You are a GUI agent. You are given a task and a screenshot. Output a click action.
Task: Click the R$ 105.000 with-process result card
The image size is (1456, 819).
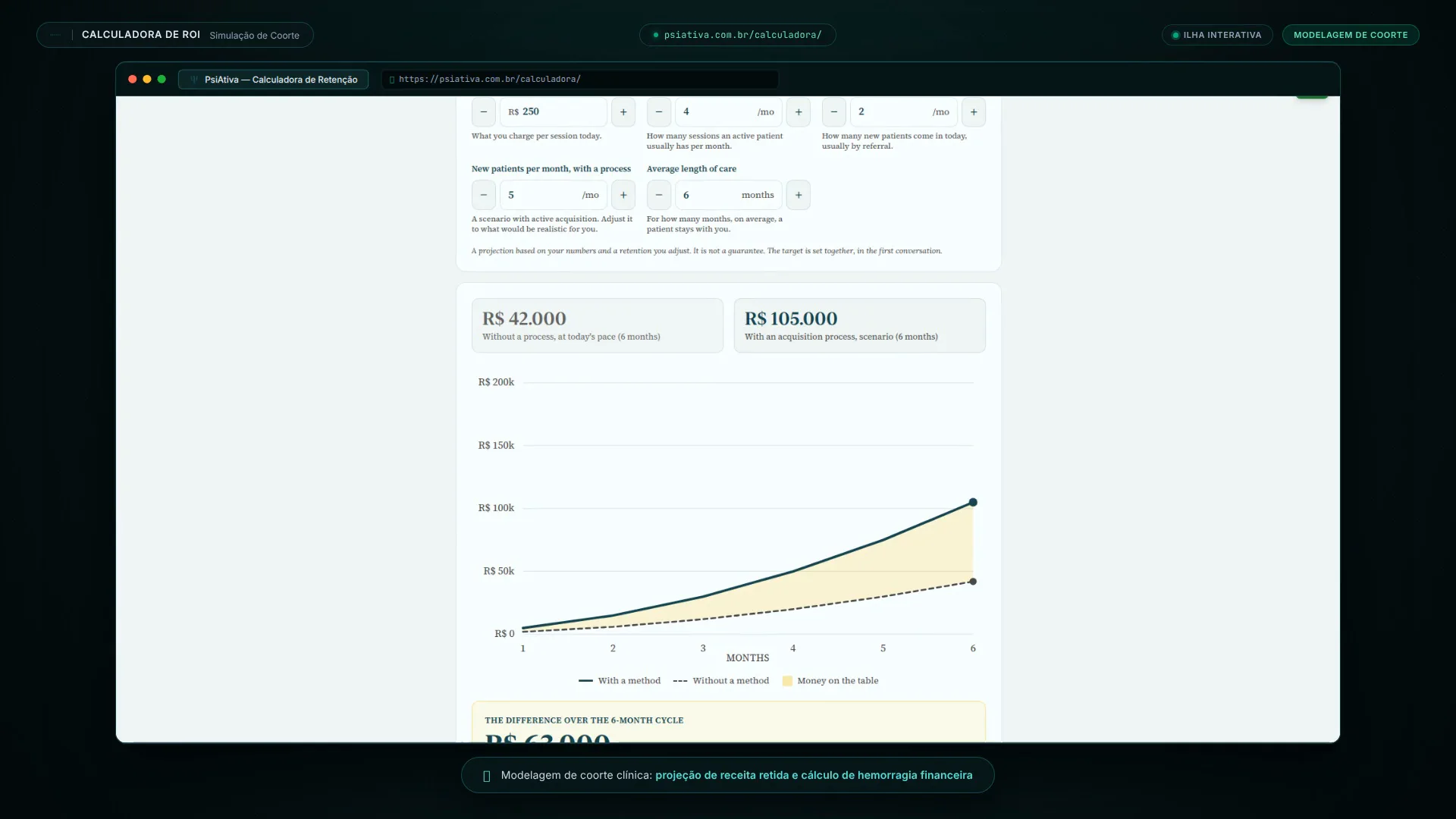coord(860,325)
